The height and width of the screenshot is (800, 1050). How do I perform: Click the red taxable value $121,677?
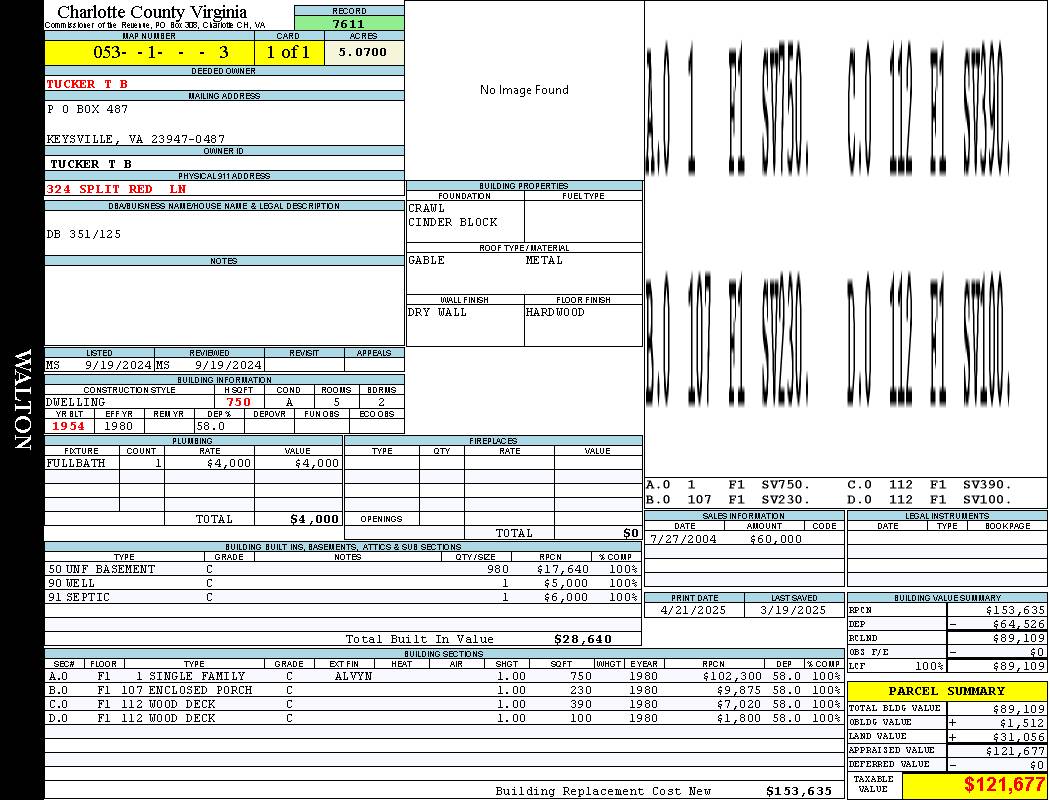pos(1004,784)
